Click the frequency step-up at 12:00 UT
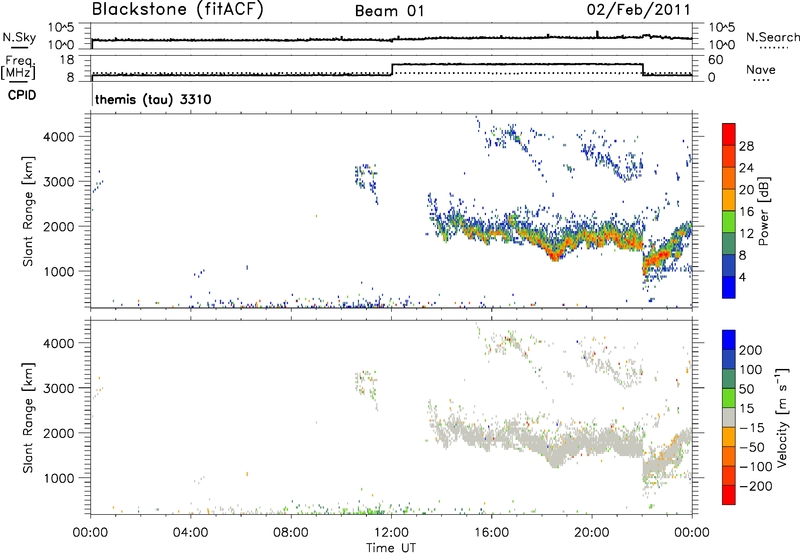The height and width of the screenshot is (554, 800). point(392,69)
